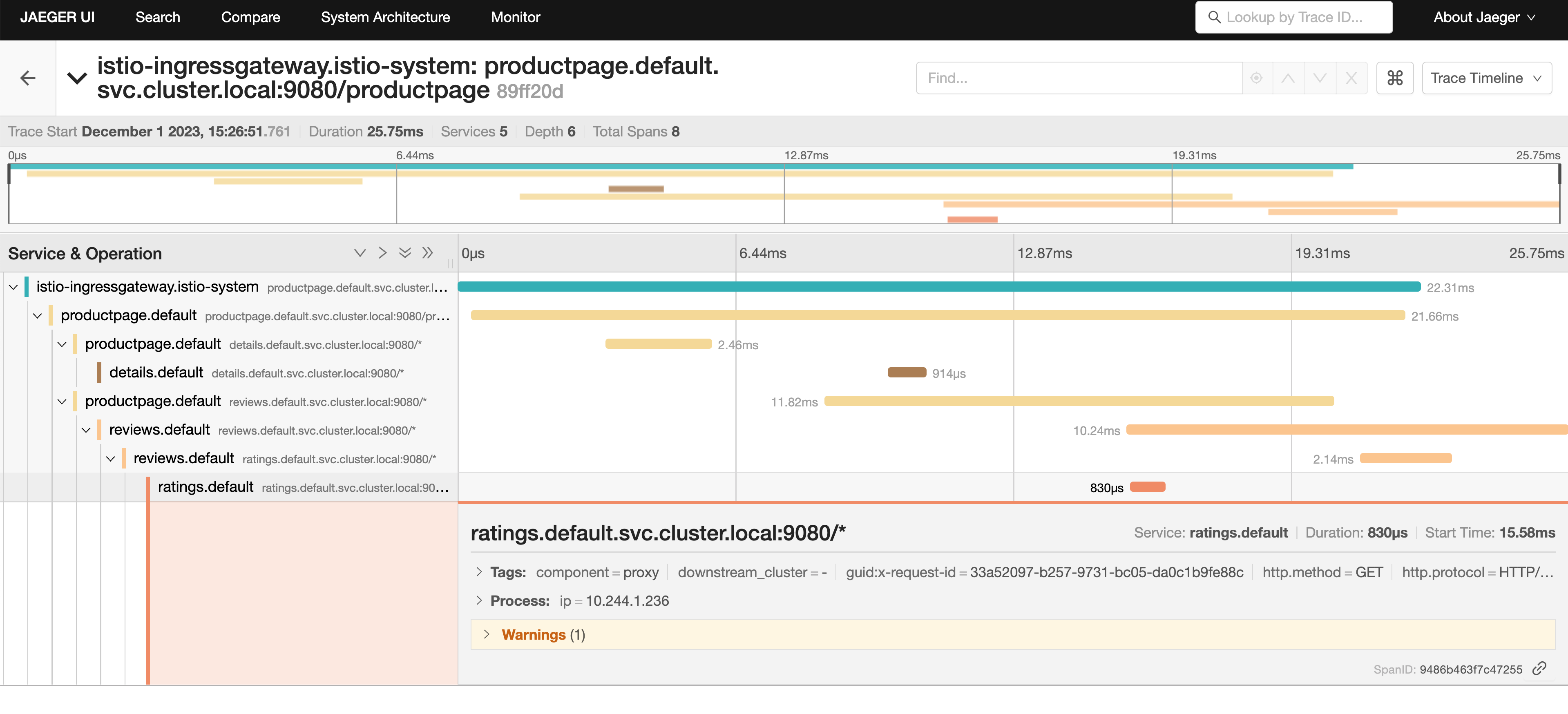1568x714 pixels.
Task: Click the minimap red ratings span
Action: [x=973, y=219]
